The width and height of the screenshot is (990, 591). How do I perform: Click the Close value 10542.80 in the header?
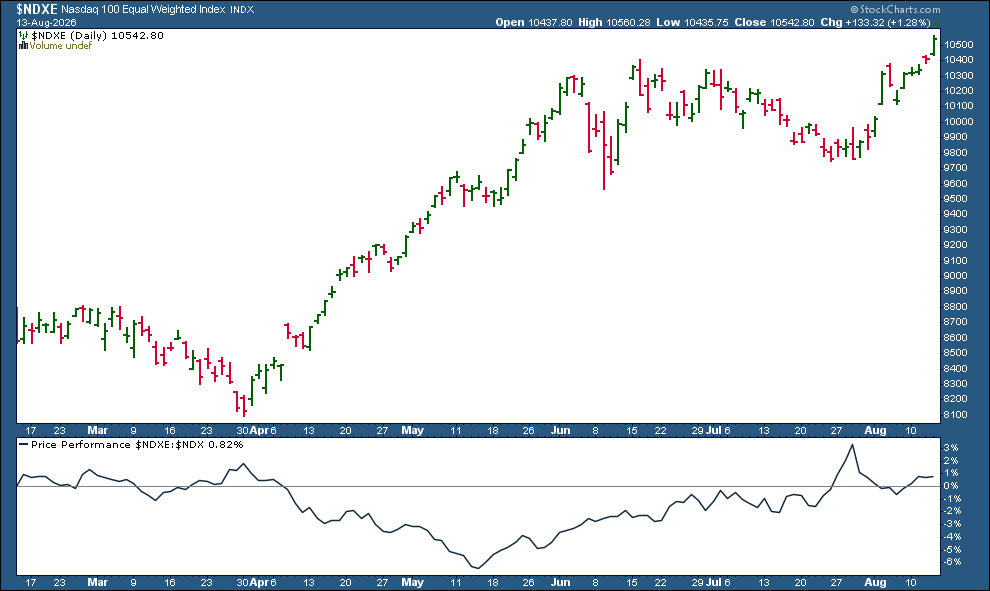pos(792,22)
